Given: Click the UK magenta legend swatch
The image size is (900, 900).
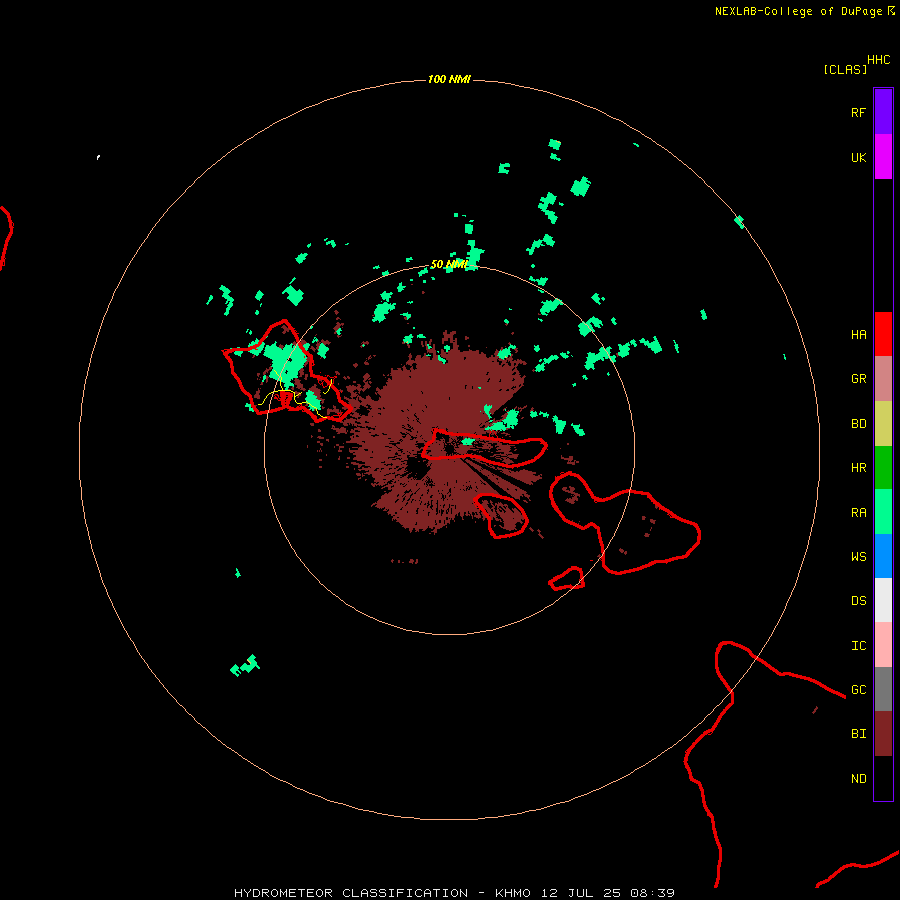Looking at the screenshot, I should point(883,157).
